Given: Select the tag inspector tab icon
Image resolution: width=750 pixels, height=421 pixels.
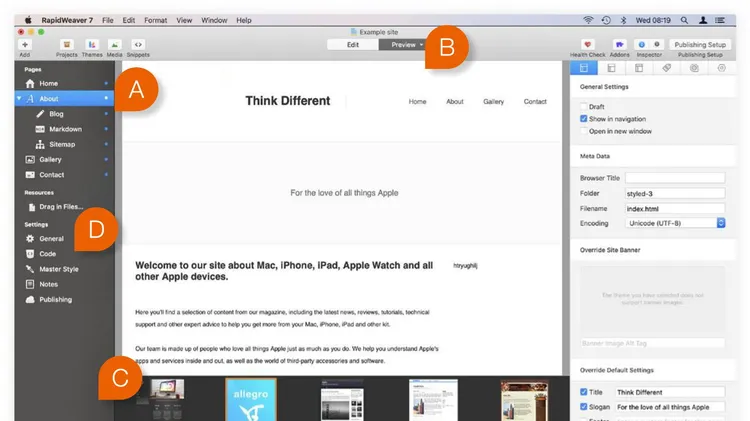Looking at the screenshot, I should tap(666, 68).
